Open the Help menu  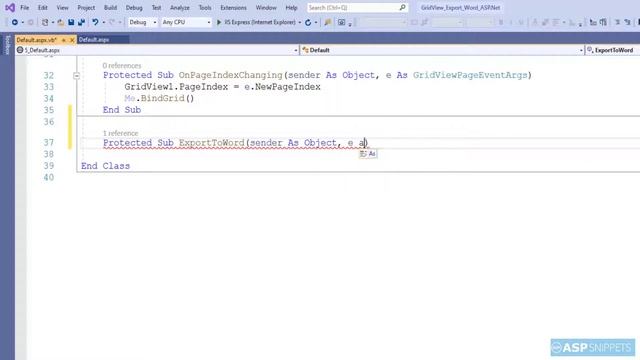click(291, 8)
